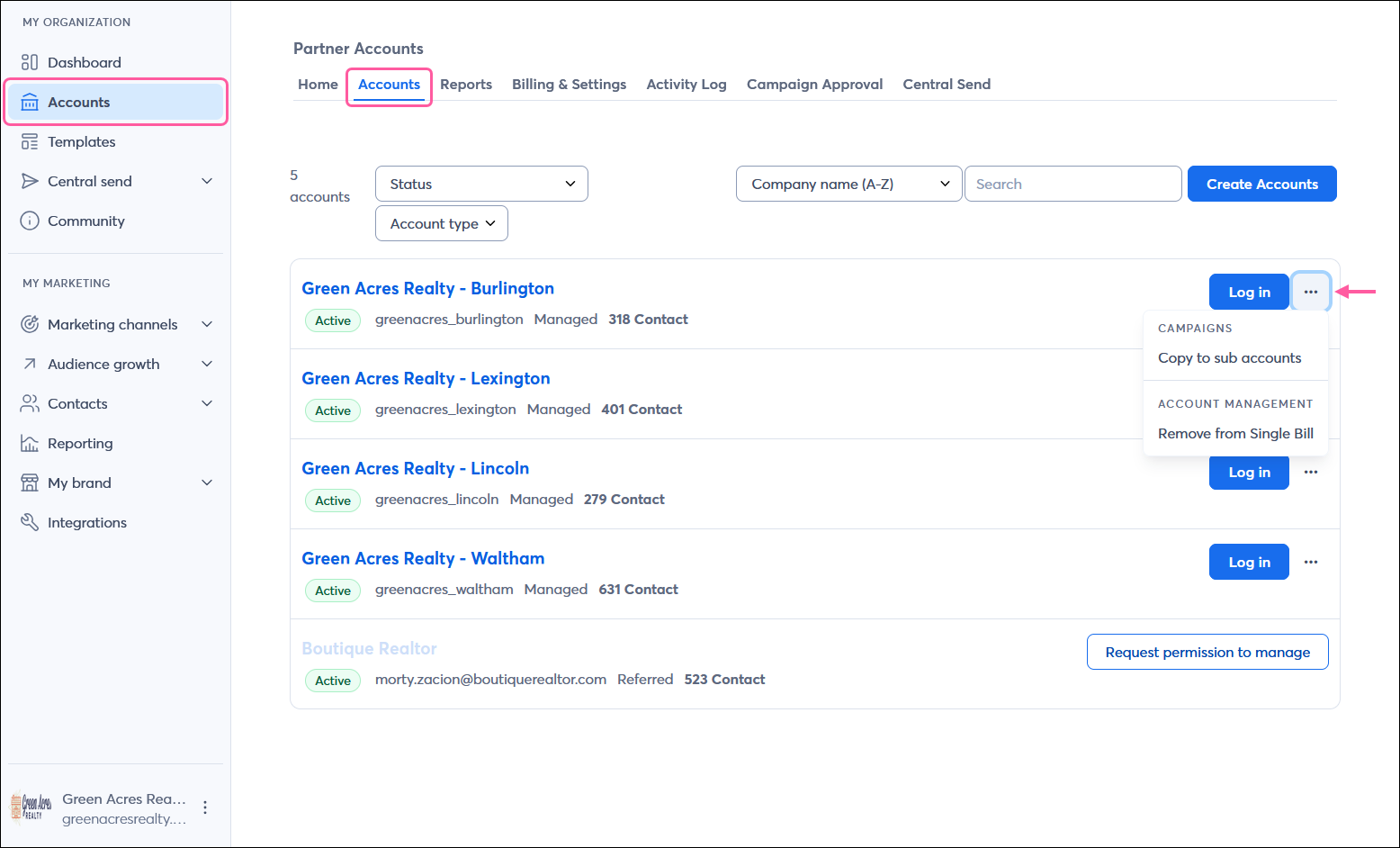
Task: Log in to the Waltham account
Action: pyautogui.click(x=1249, y=562)
